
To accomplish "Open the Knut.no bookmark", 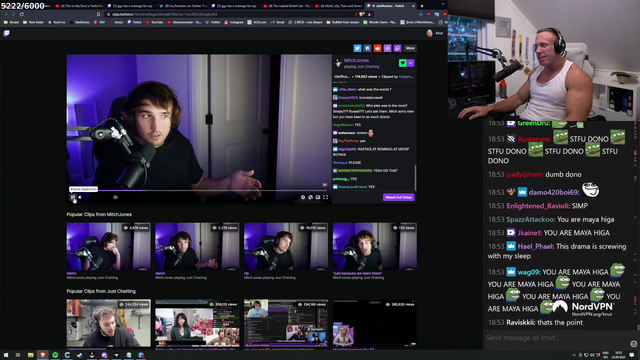I will [x=57, y=22].
